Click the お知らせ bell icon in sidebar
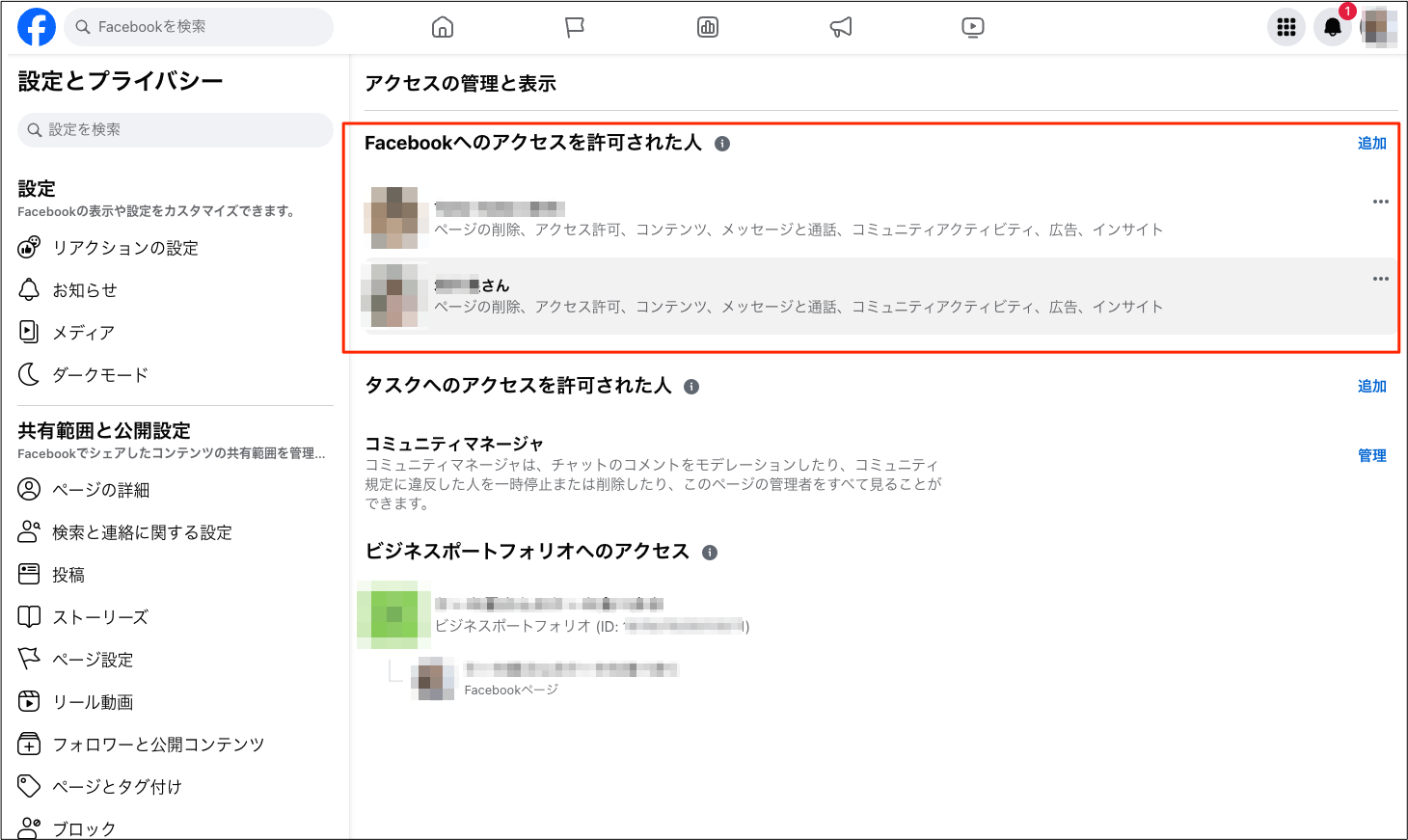1408x840 pixels. tap(29, 289)
